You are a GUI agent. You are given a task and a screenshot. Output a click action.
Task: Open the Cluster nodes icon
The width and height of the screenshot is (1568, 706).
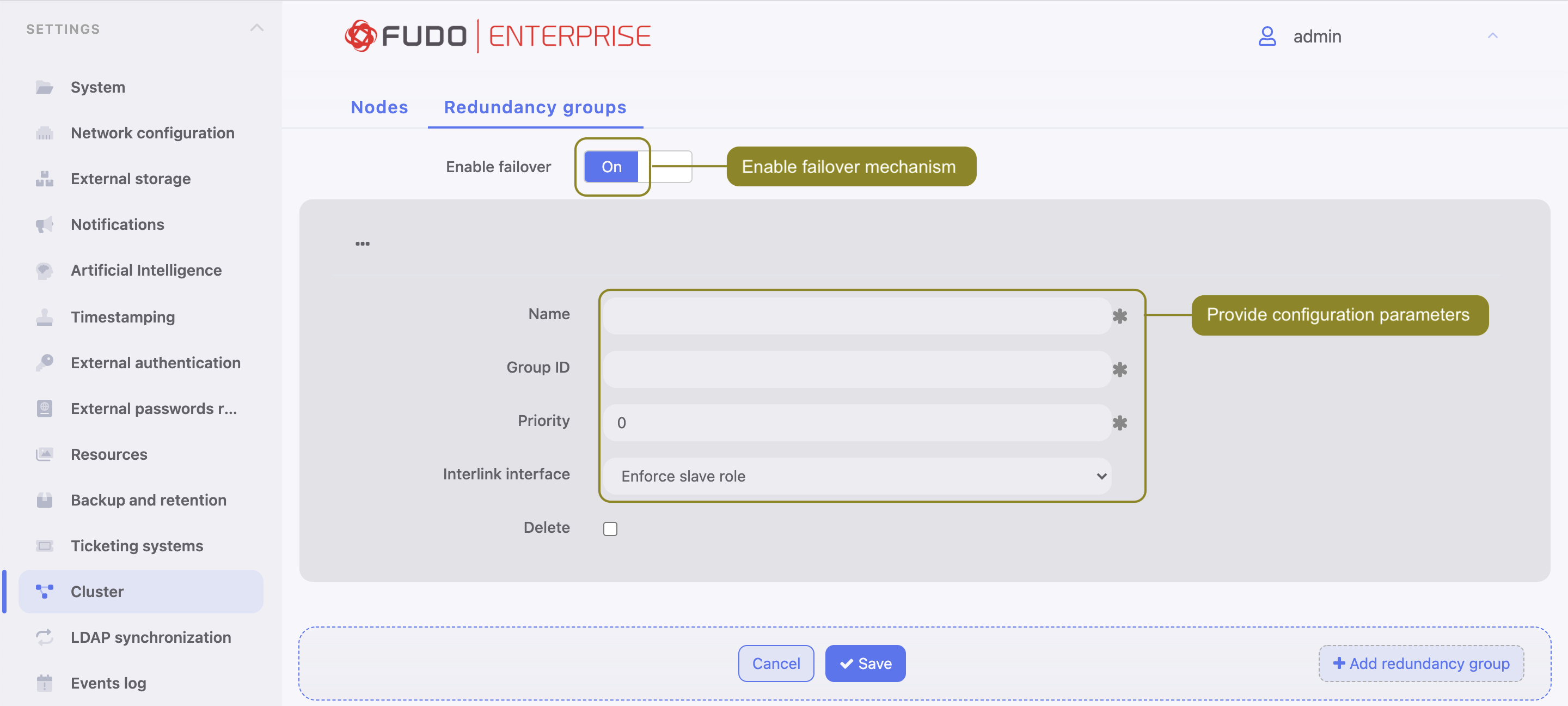[x=45, y=592]
